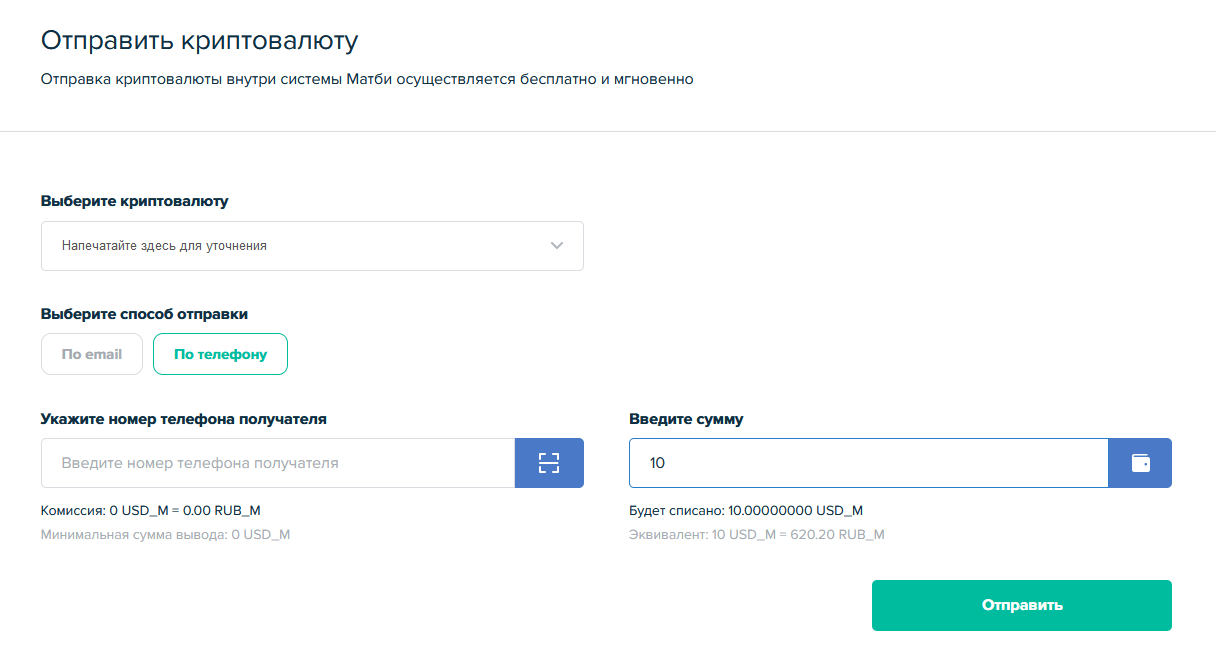This screenshot has width=1216, height=645.
Task: Click the 'Эквивалент: 10 USD_M = 620.20 RUB_M' text
Action: pos(756,534)
